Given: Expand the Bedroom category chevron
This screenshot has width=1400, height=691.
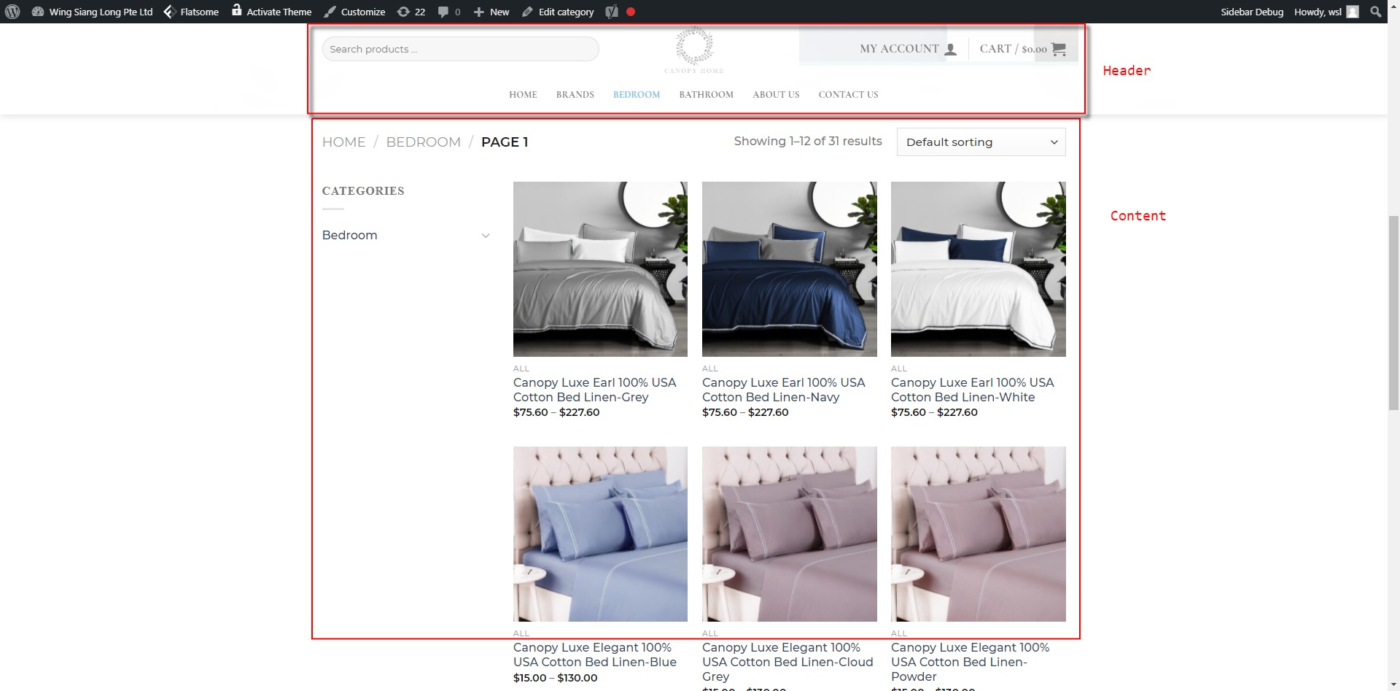Looking at the screenshot, I should click(486, 236).
